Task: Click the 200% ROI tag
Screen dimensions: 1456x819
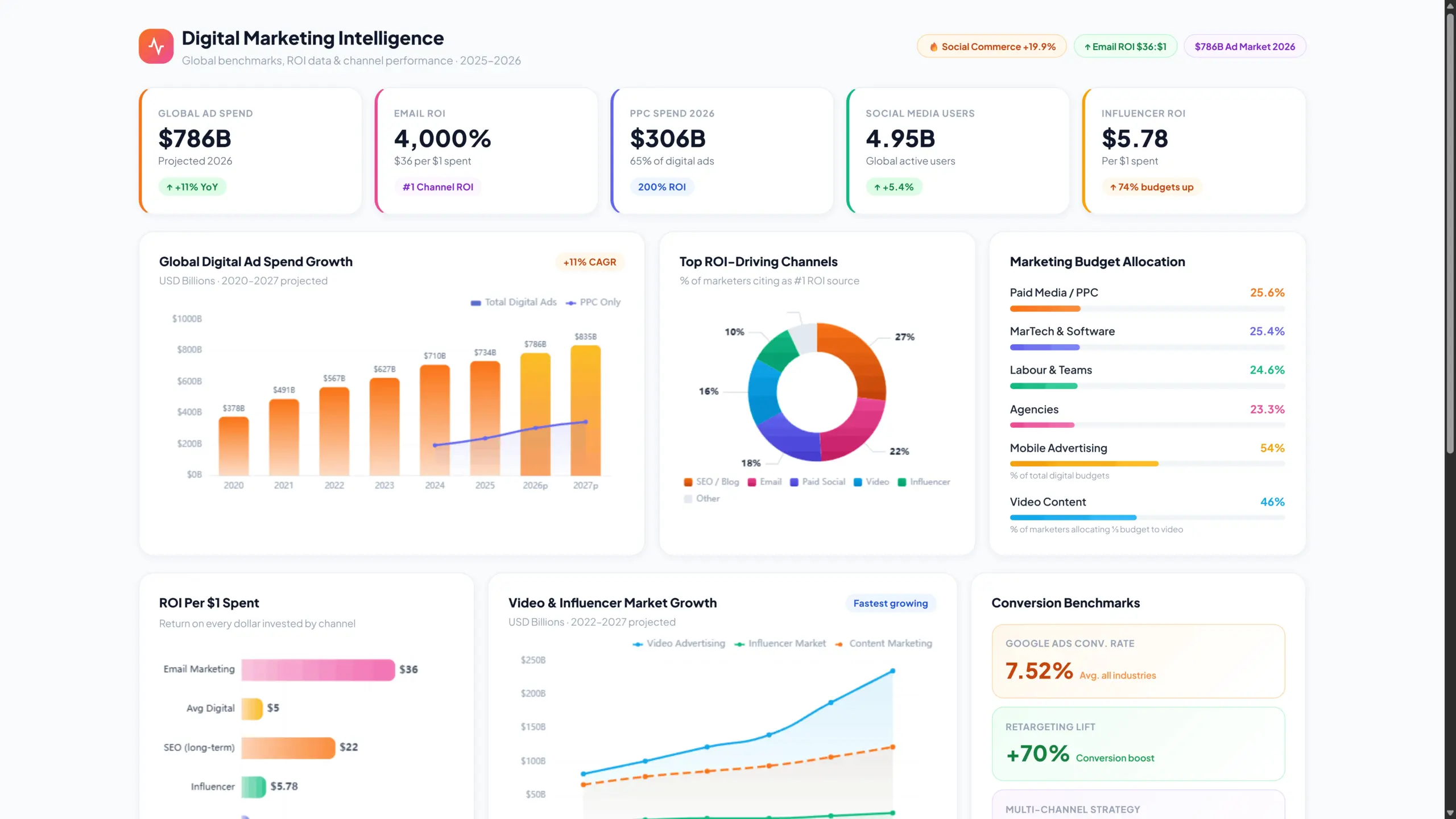Action: pos(661,187)
